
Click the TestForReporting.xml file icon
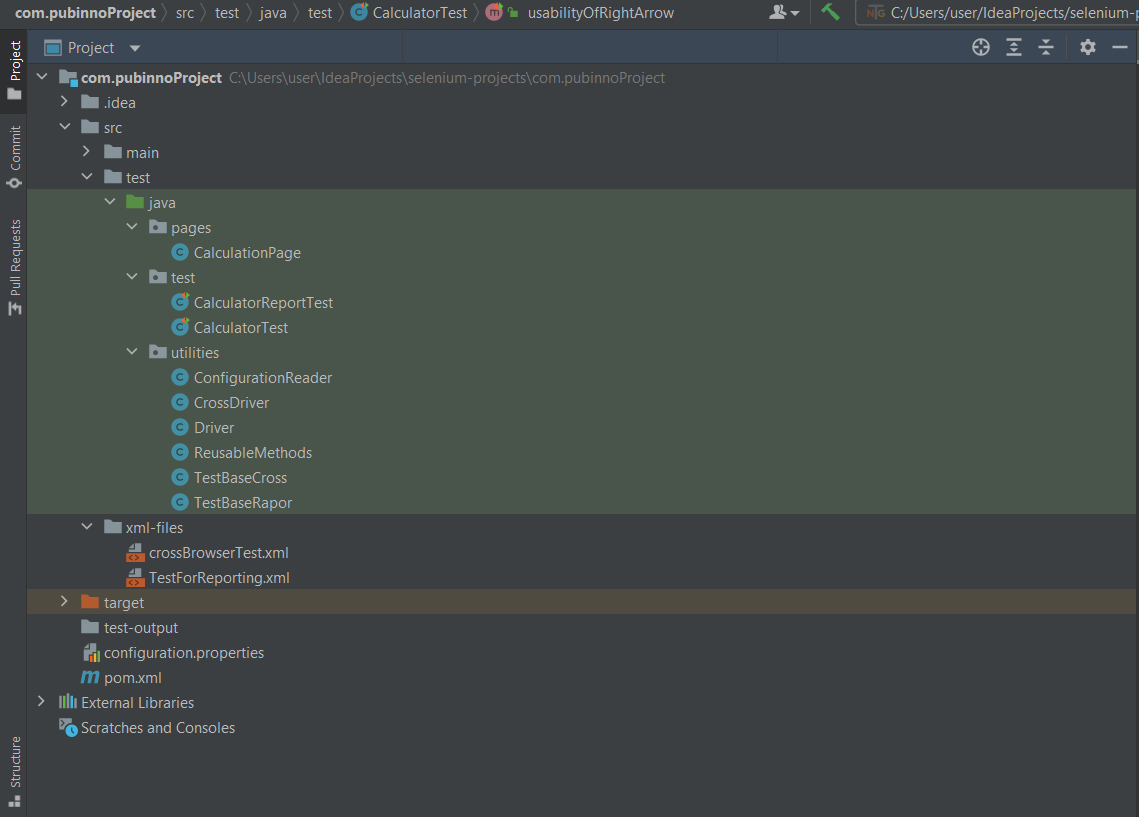135,577
